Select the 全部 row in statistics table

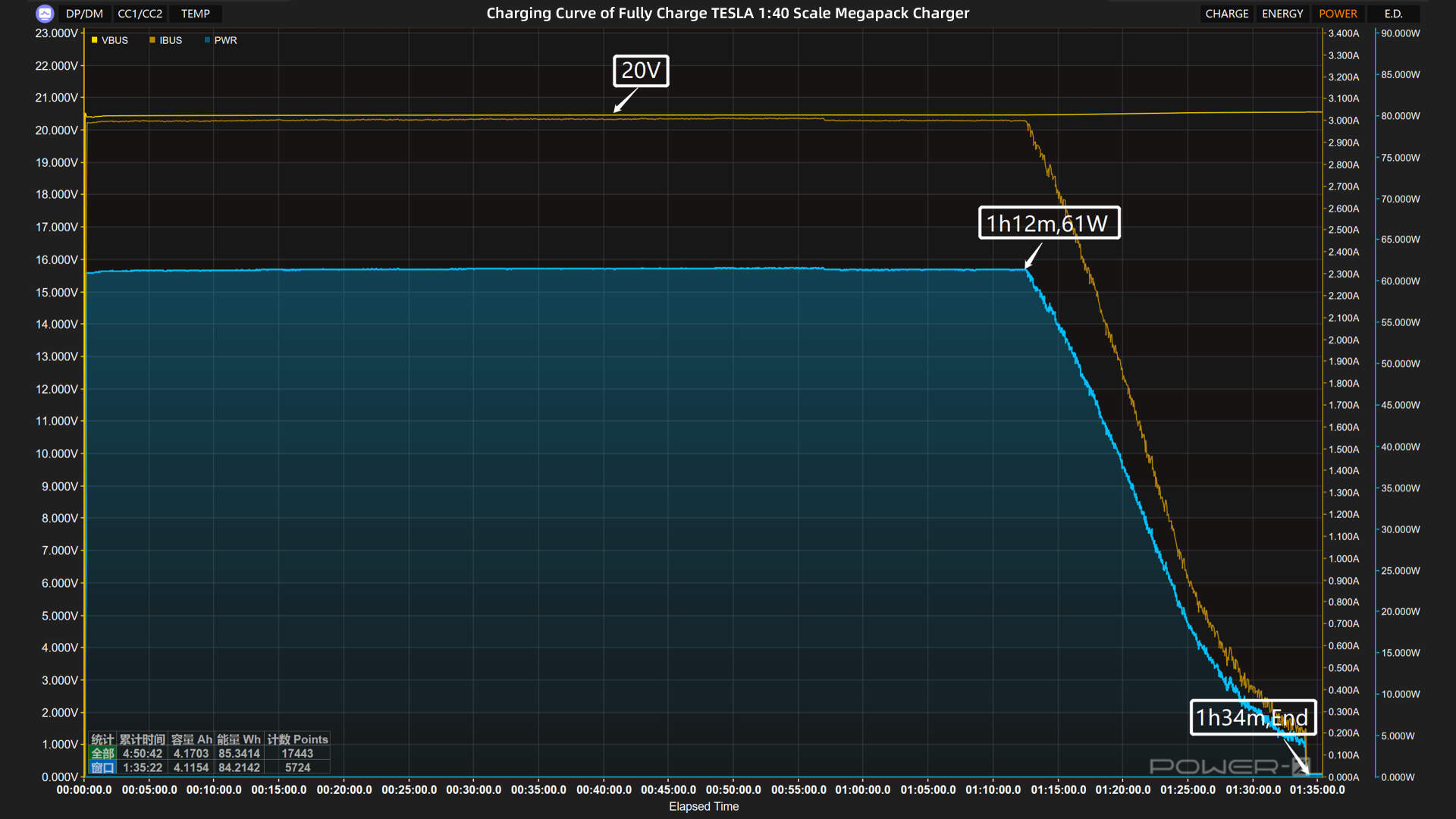point(102,754)
